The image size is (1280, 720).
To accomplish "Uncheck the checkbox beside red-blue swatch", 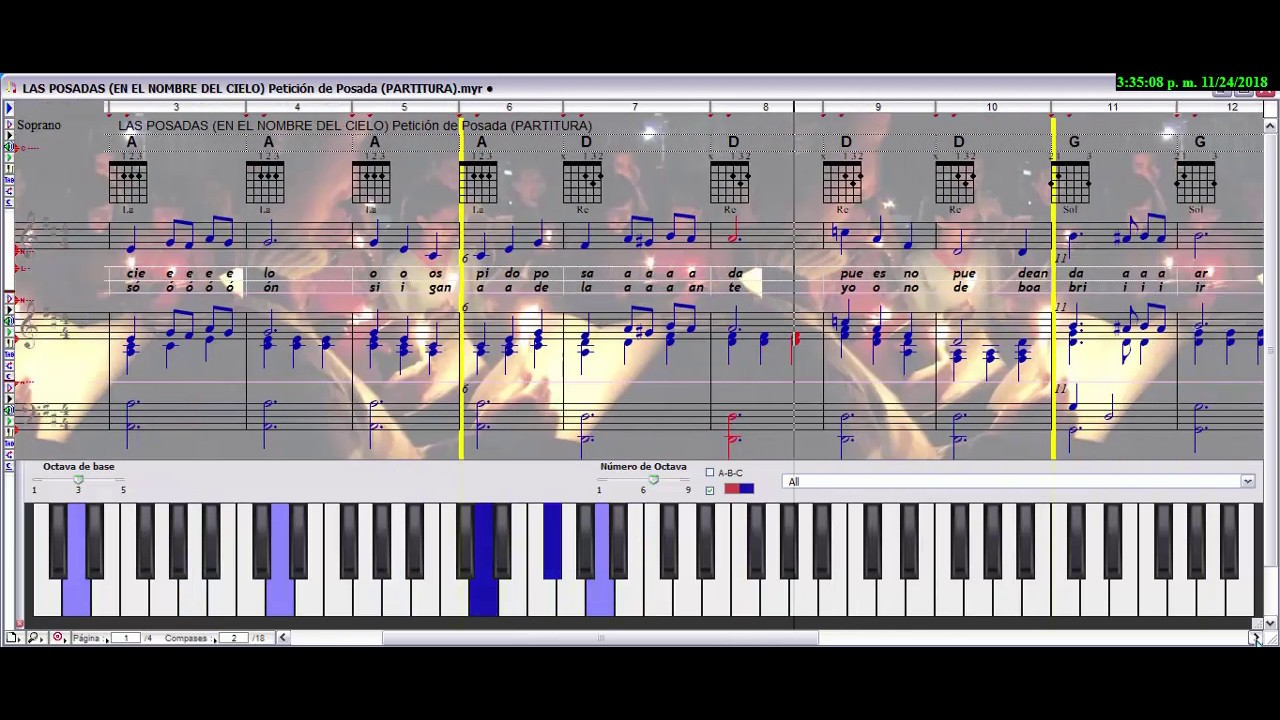I will (710, 490).
